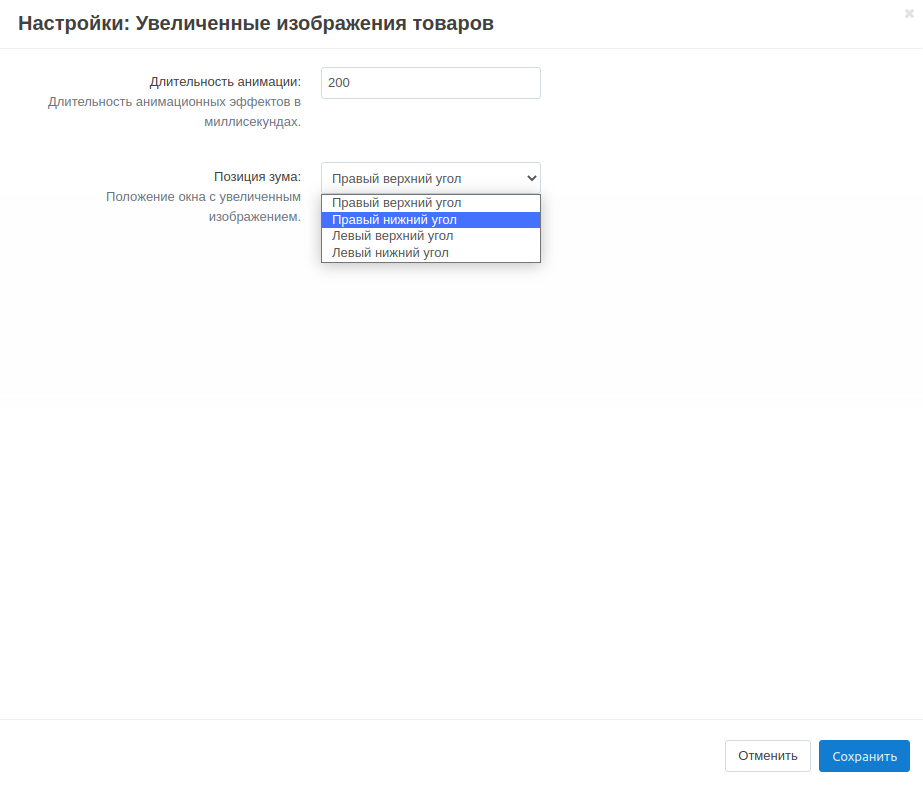This screenshot has width=923, height=790.
Task: Click the blue Сохранить button
Action: 864,756
